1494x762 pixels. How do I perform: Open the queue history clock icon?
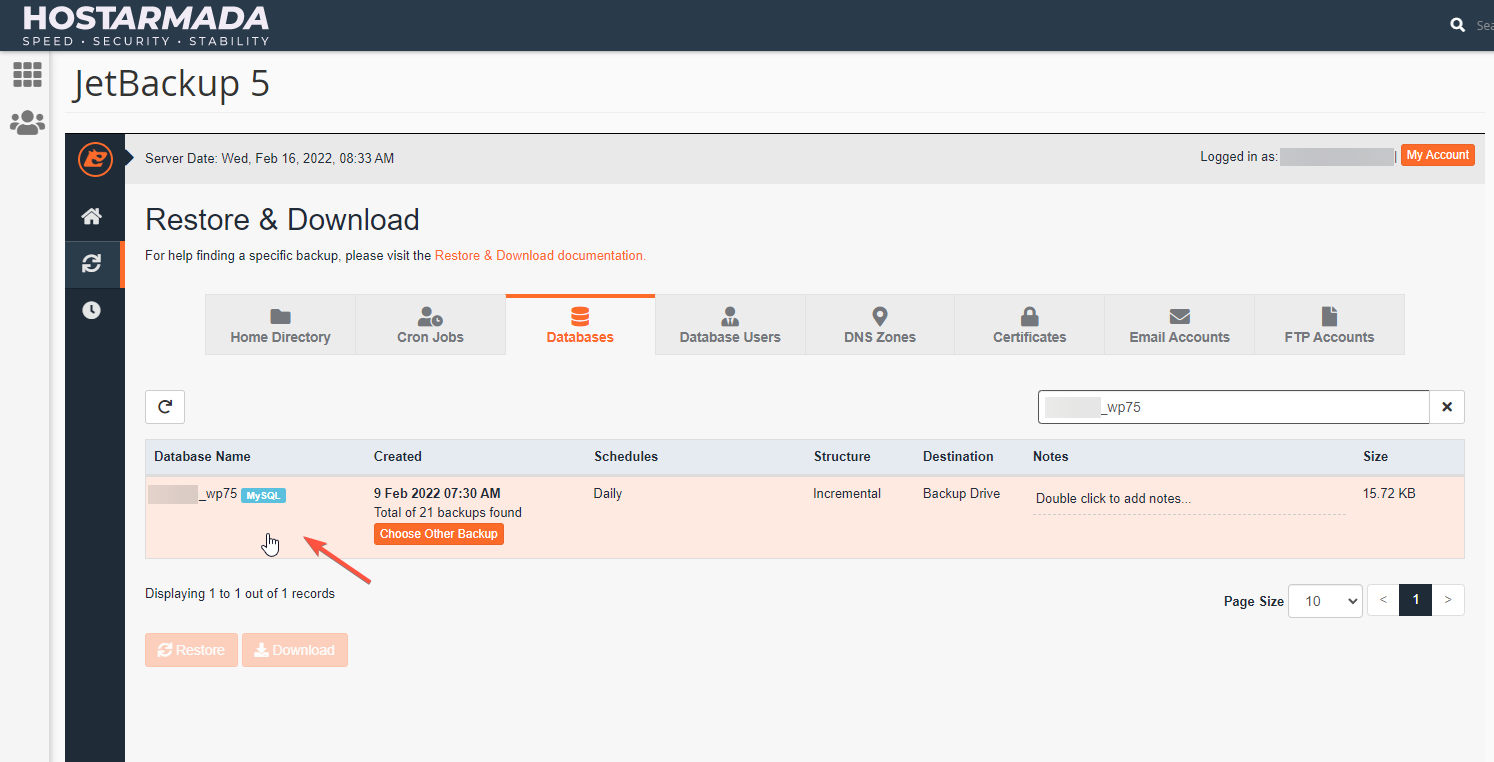tap(93, 310)
